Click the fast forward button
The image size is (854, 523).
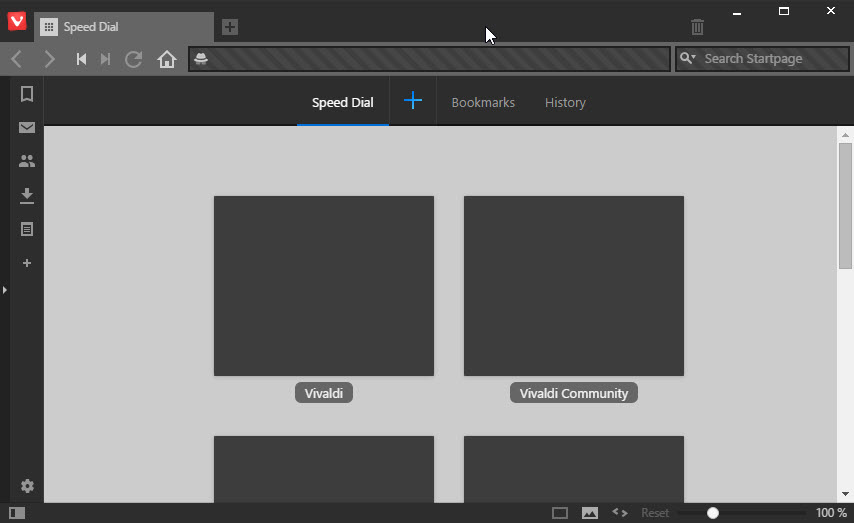(106, 59)
